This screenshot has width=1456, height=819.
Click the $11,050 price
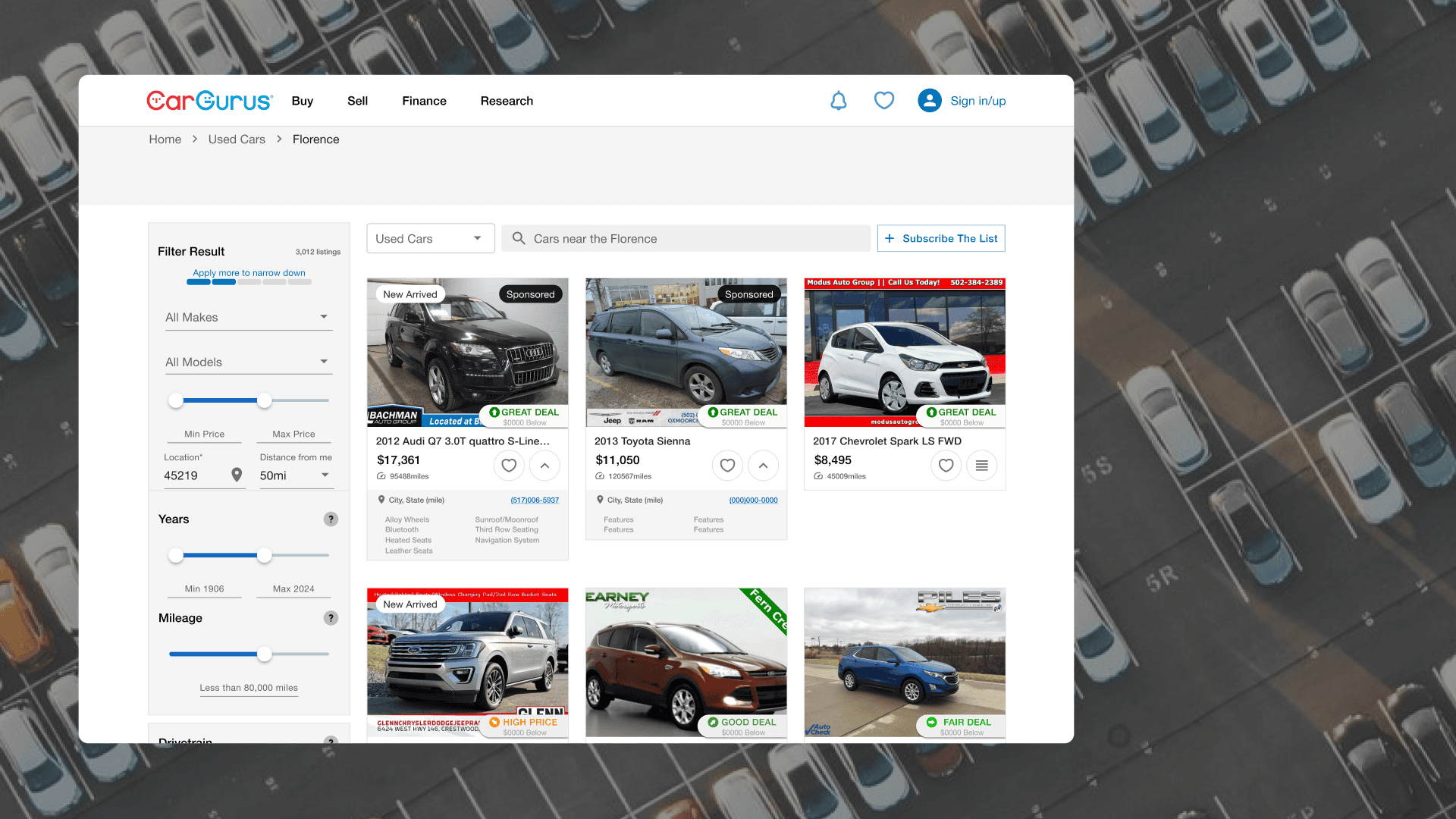tap(617, 460)
